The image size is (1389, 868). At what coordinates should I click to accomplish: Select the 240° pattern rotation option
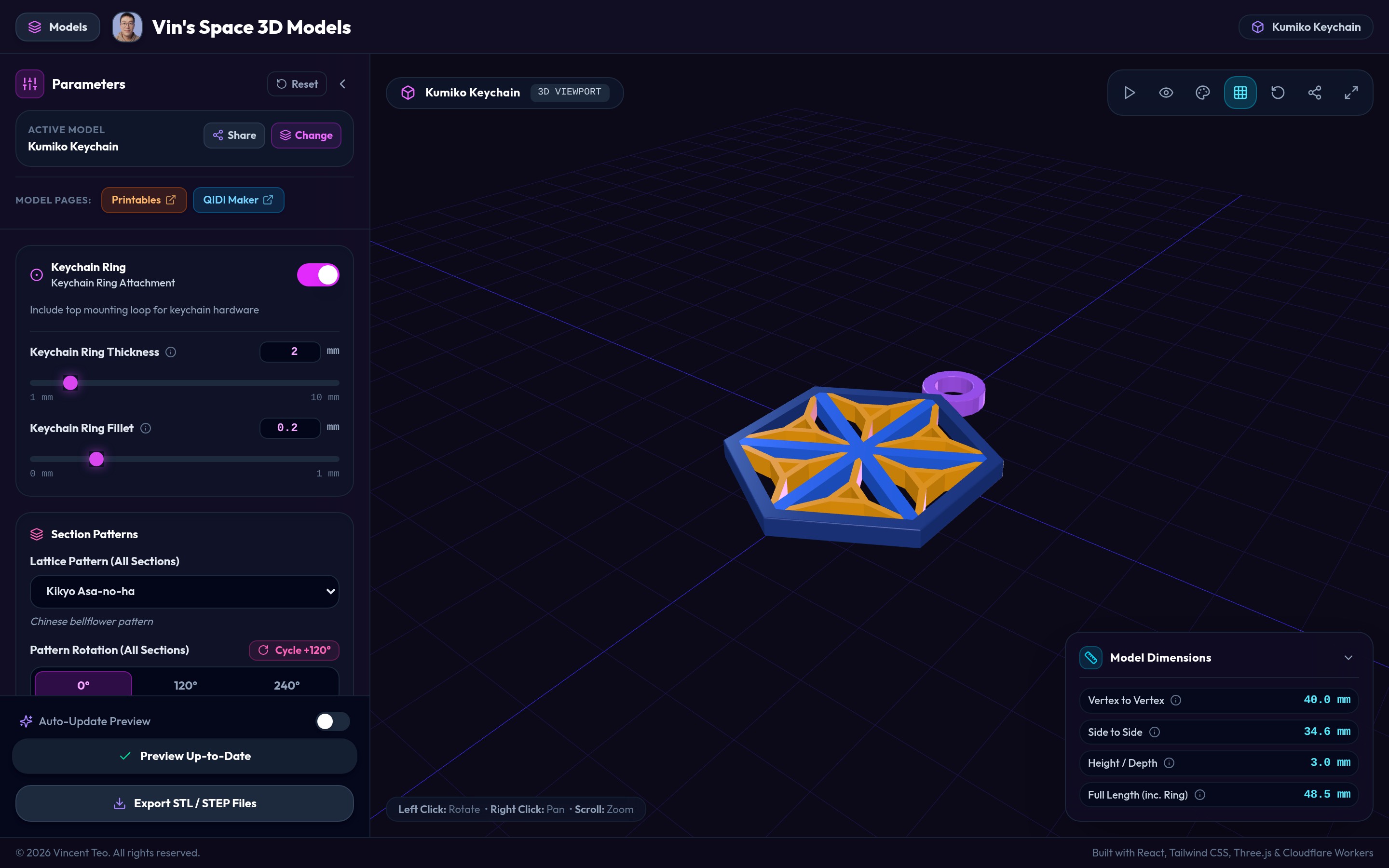pyautogui.click(x=286, y=685)
